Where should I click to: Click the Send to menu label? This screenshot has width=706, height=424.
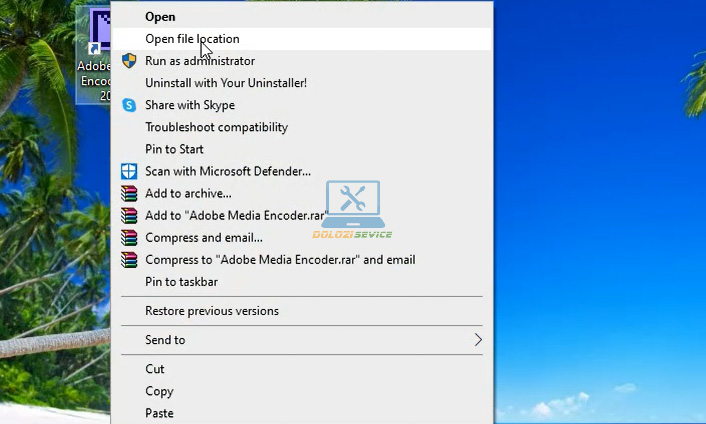click(x=165, y=340)
